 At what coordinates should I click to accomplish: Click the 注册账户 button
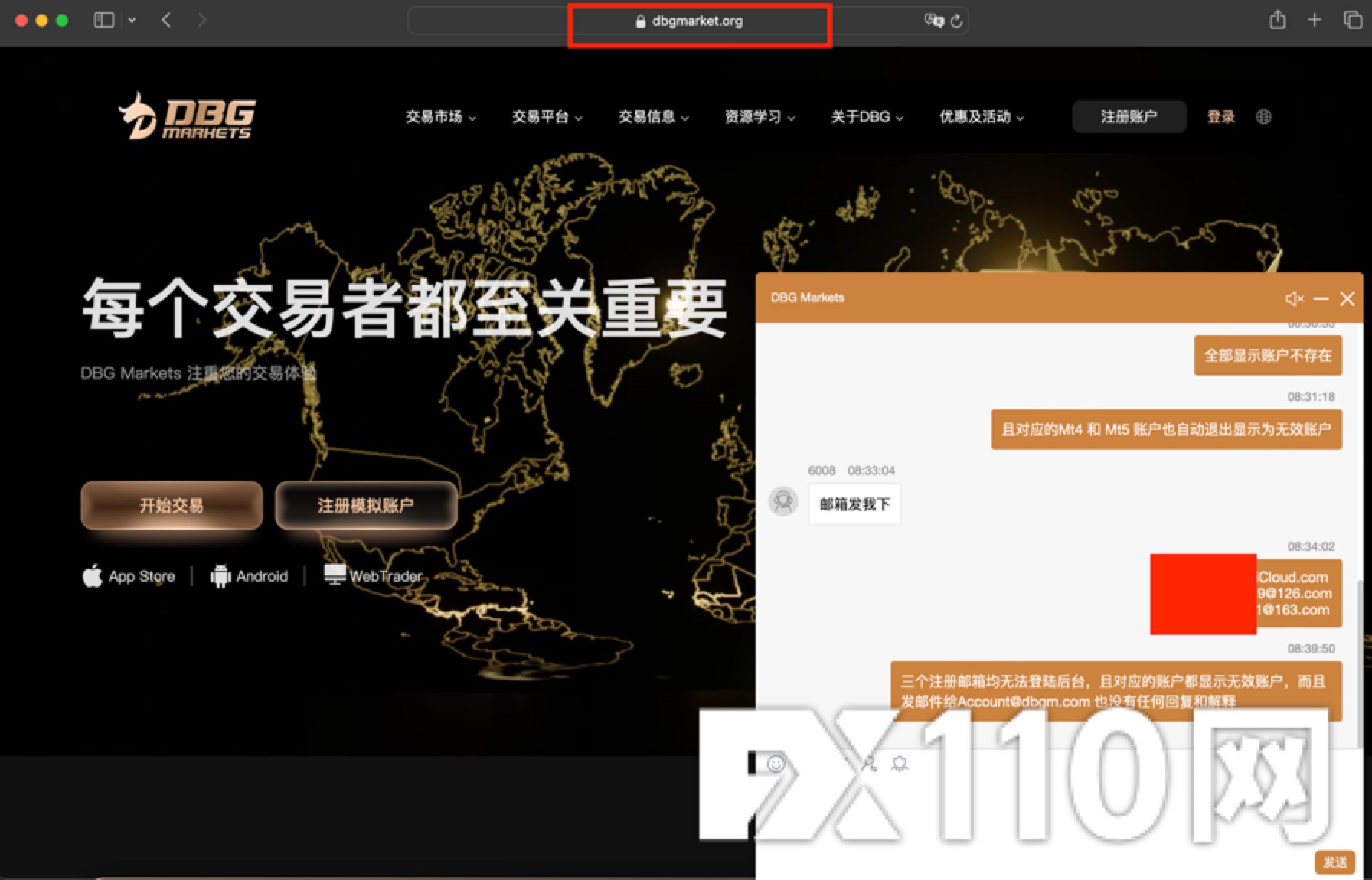point(1129,117)
